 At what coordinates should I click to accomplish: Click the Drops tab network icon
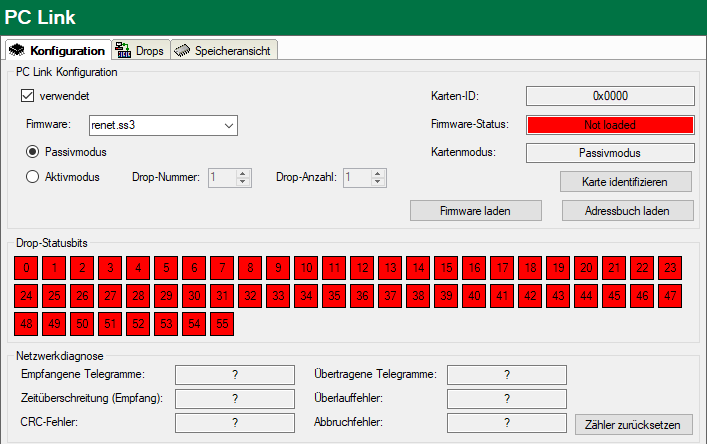point(123,50)
